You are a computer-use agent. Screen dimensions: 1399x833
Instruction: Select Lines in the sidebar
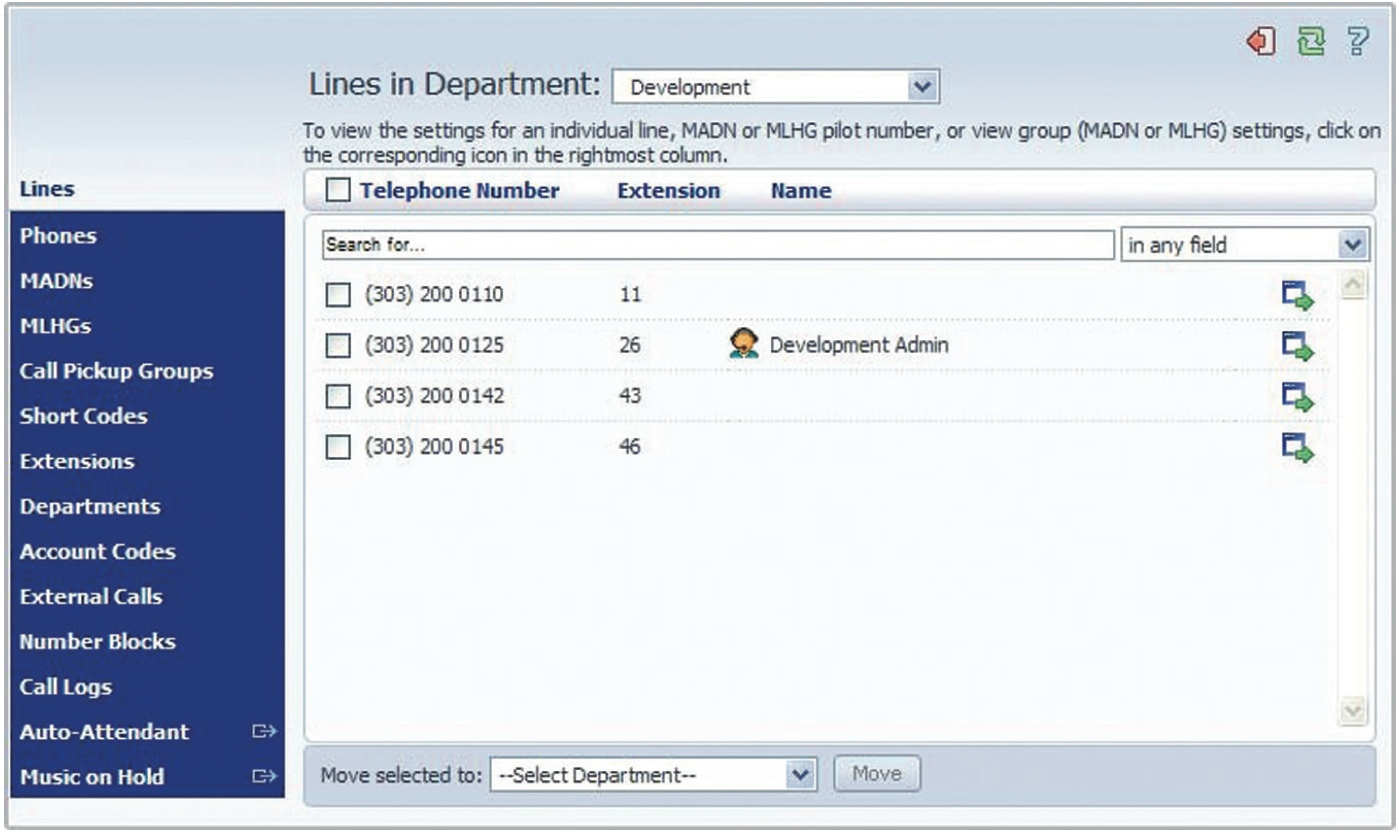47,189
